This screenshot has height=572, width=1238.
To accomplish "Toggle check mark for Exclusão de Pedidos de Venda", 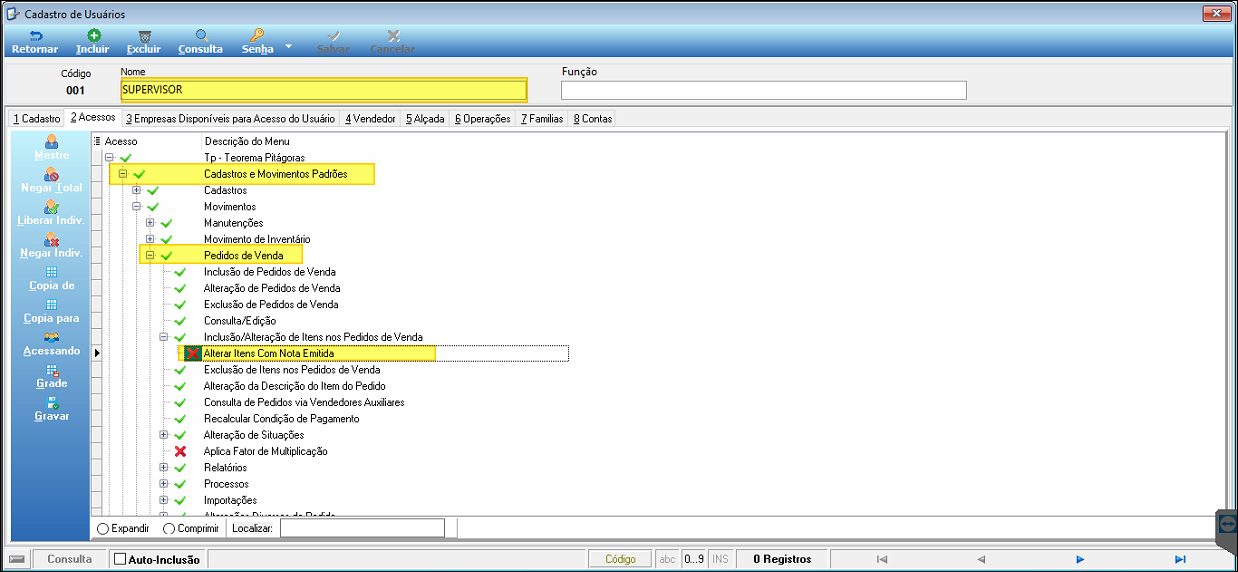I will click(180, 304).
